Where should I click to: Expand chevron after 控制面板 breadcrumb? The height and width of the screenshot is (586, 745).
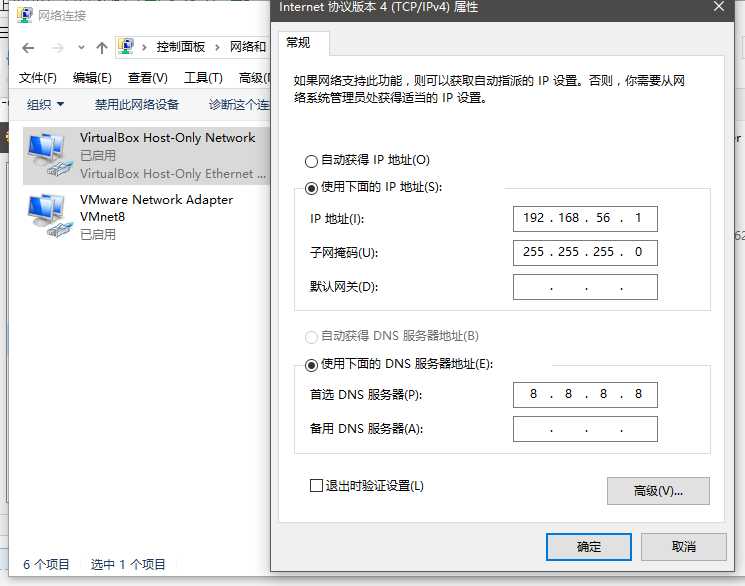217,47
